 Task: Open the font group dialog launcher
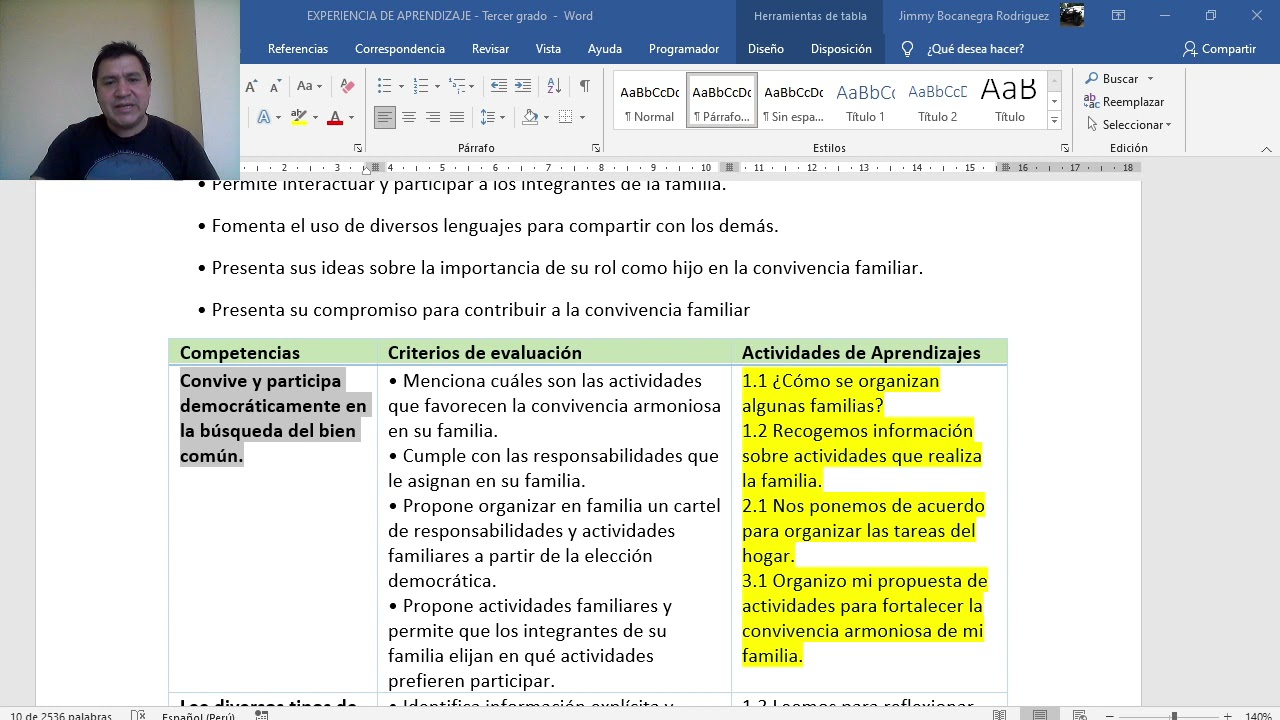358,148
